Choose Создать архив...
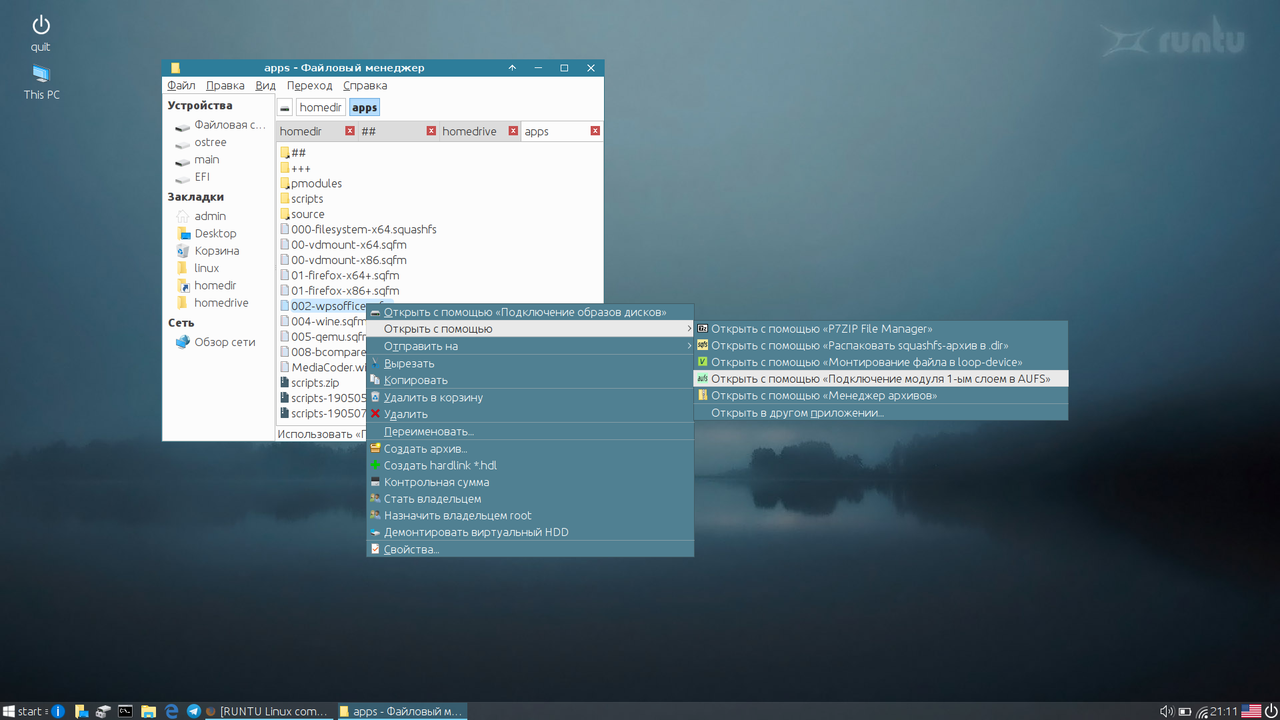1280x720 pixels. pyautogui.click(x=530, y=449)
